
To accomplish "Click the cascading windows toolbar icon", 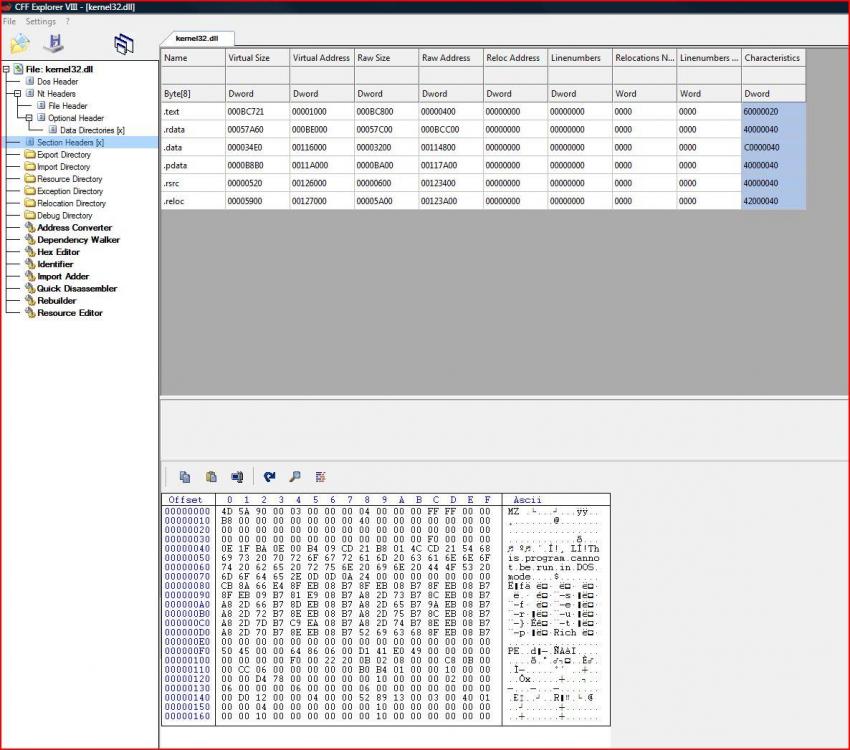I will [x=123, y=44].
